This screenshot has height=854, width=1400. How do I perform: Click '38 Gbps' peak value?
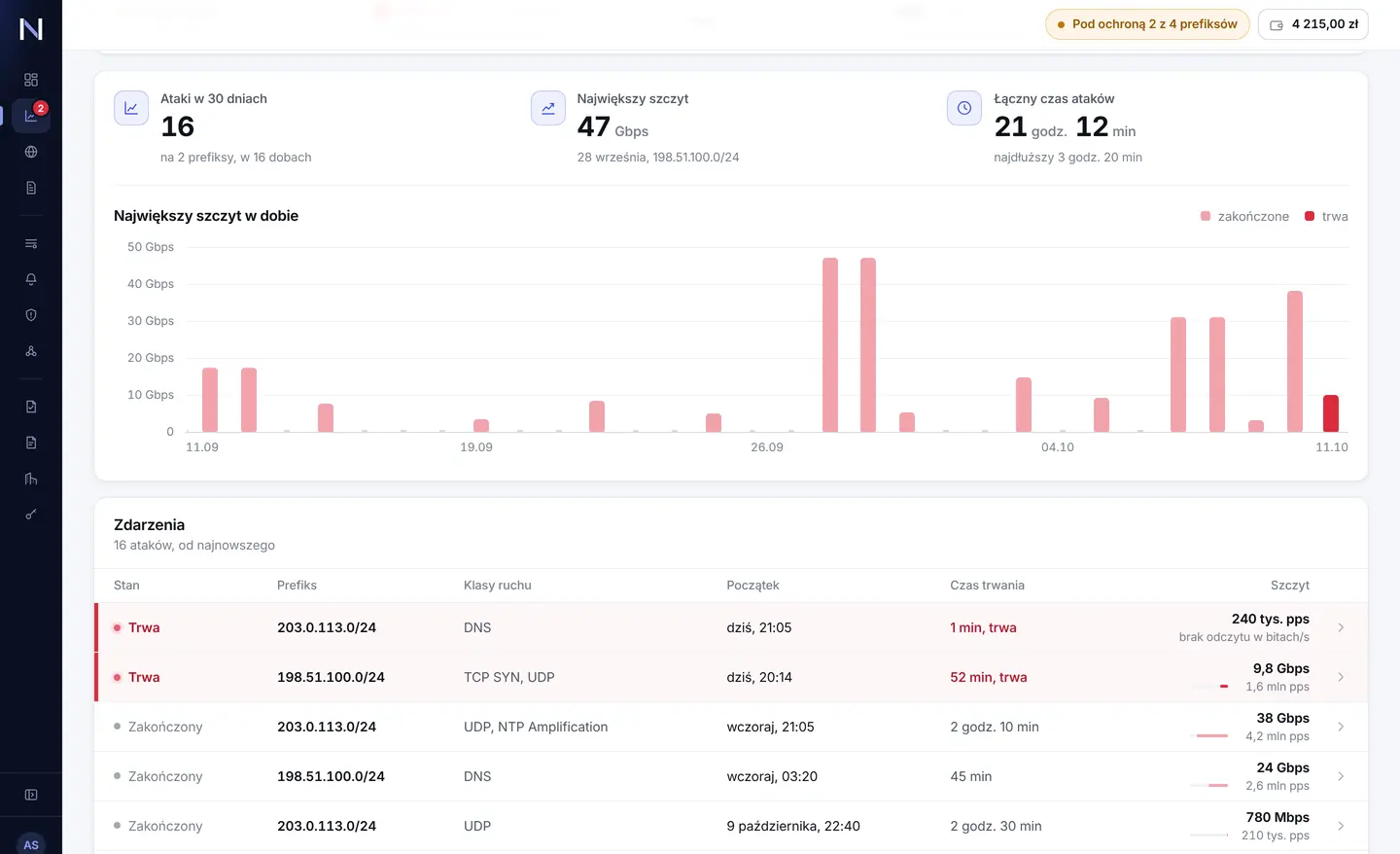(x=1282, y=718)
